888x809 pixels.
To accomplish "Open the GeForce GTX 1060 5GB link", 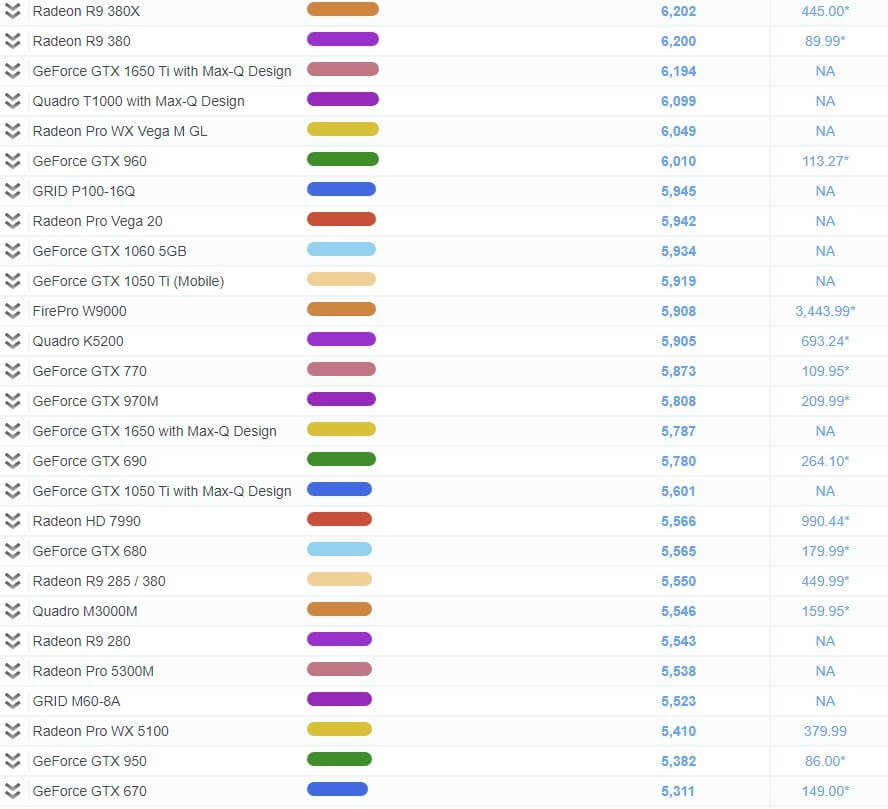I will [109, 251].
